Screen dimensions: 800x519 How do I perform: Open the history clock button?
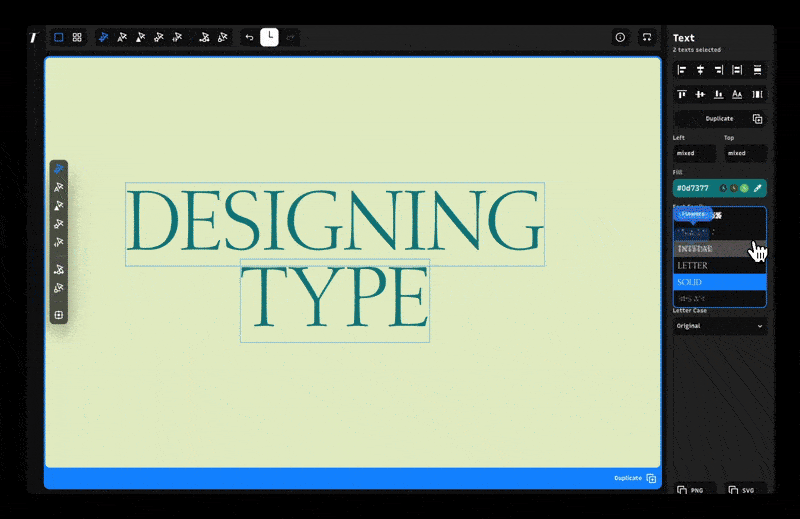coord(269,37)
